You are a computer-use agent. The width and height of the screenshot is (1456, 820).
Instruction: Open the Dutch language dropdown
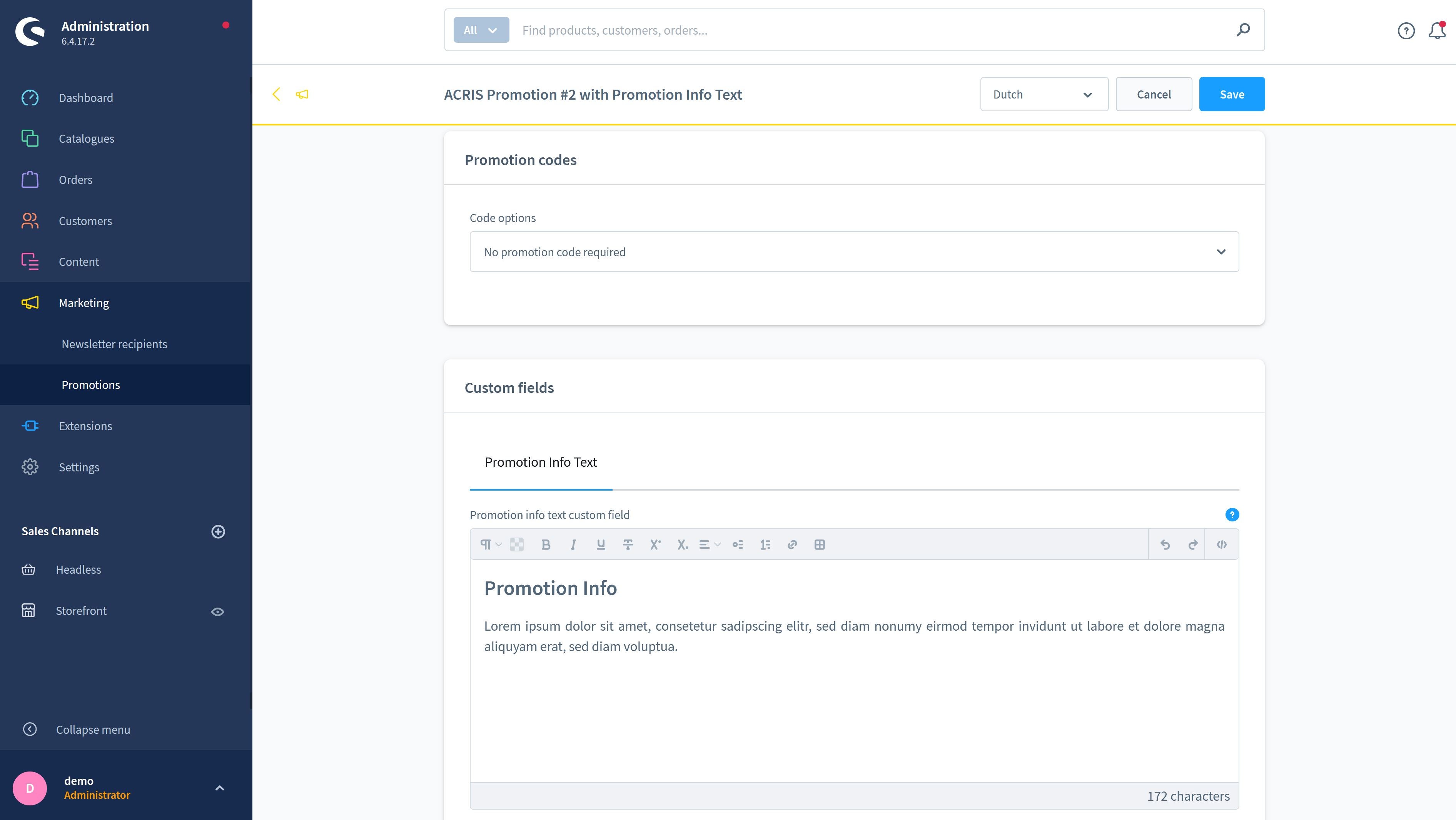click(1044, 94)
